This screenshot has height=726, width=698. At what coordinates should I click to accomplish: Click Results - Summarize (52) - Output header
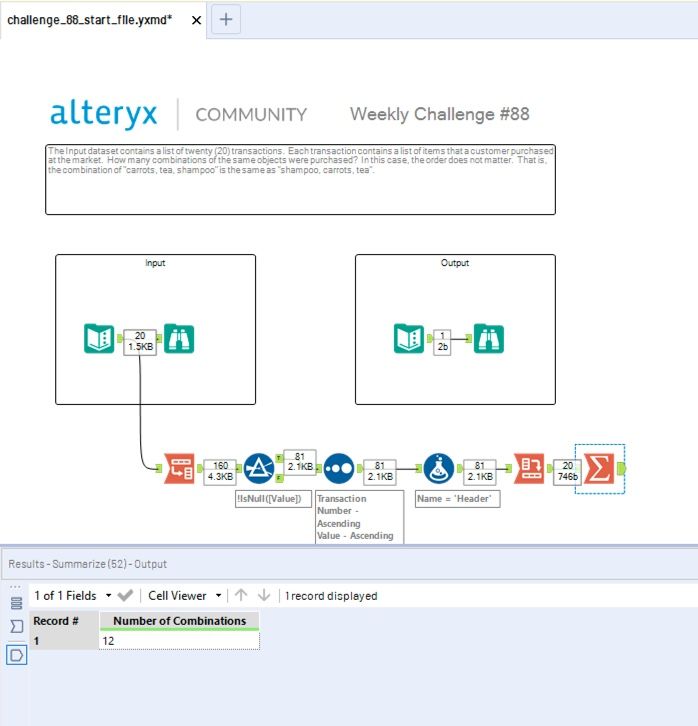click(88, 564)
